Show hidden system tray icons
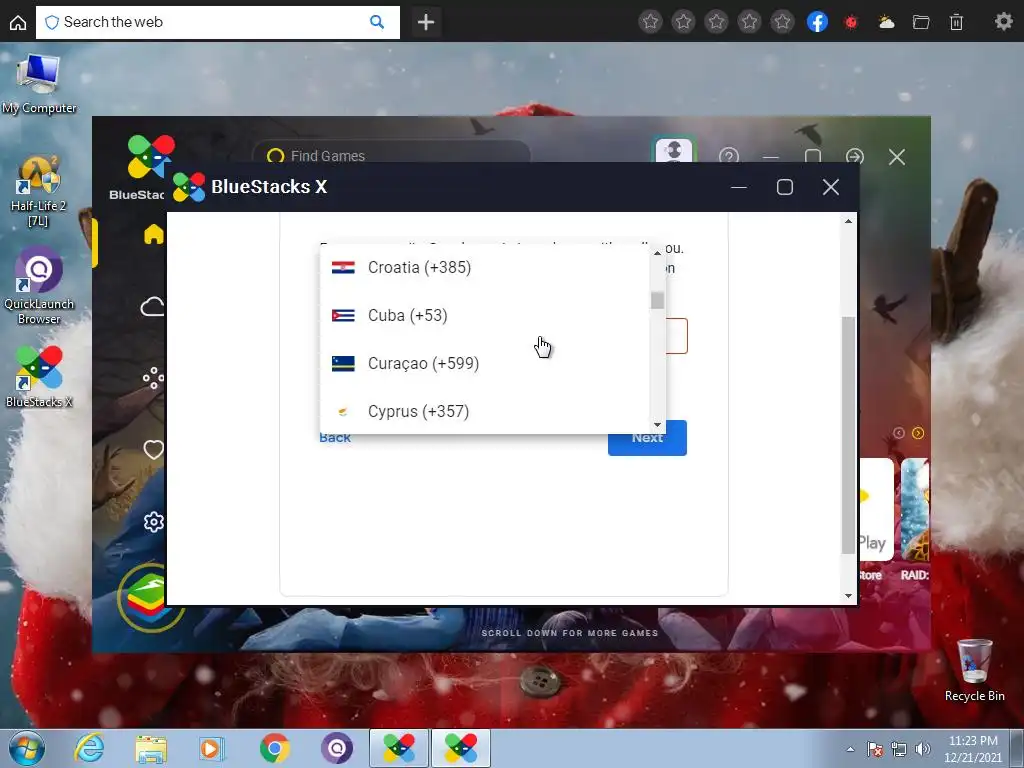 coord(850,749)
